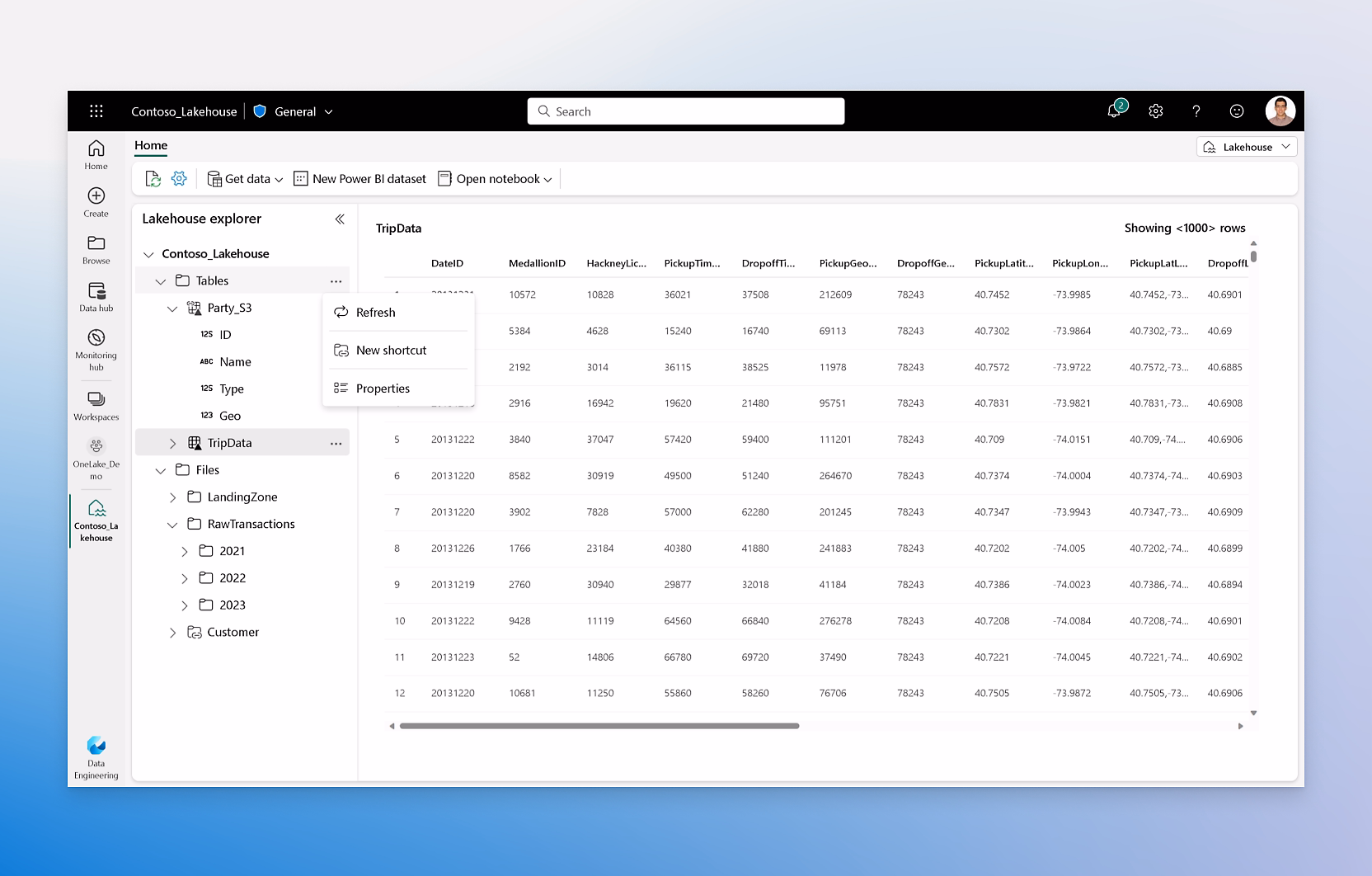Collapse the Lakehouse explorer panel

[x=340, y=219]
